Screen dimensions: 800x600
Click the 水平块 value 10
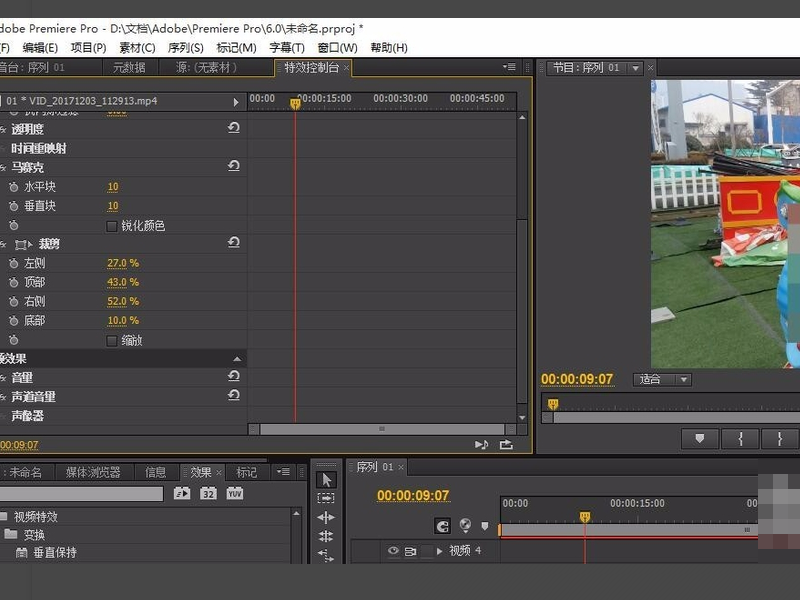coord(113,187)
